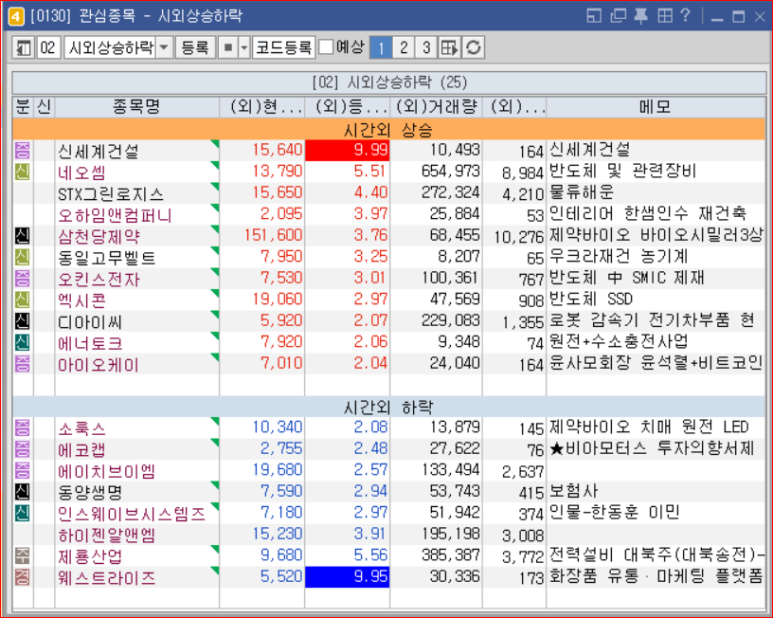
Task: Click the 정 badge on 웨스트라이즈 row
Action: tap(22, 577)
